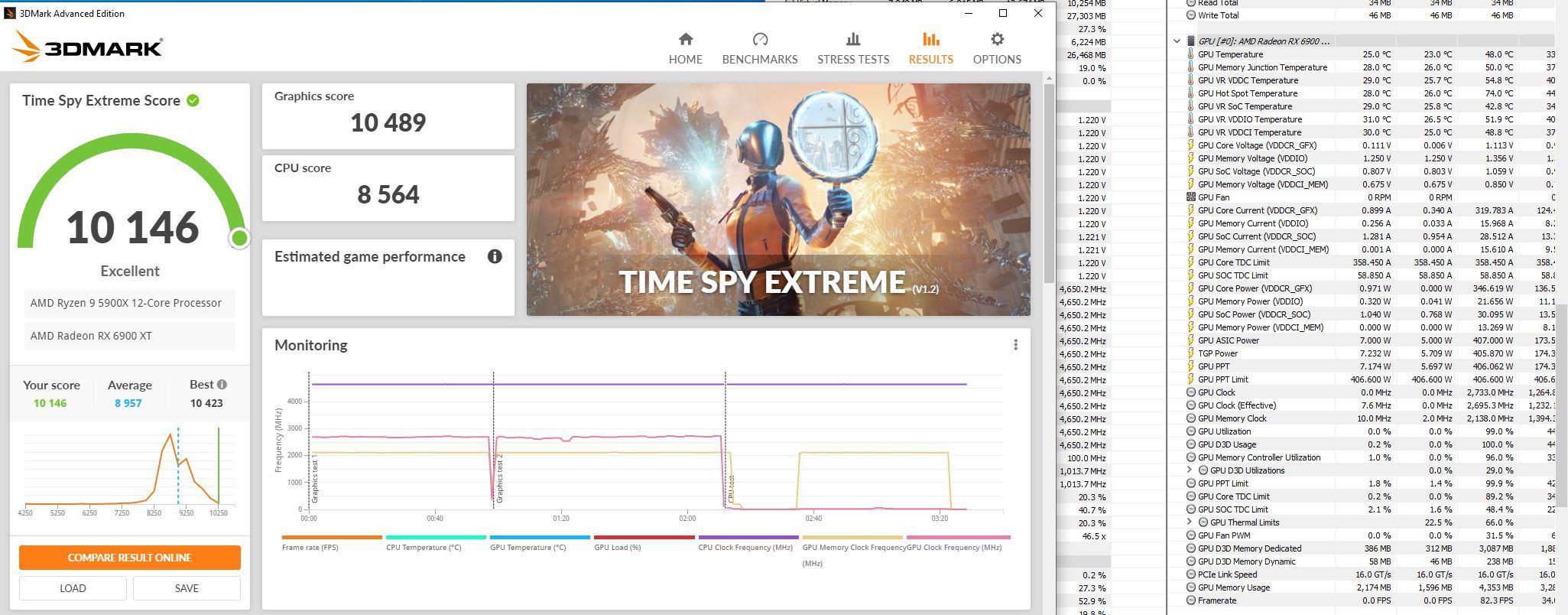
Task: Open estimated game performance info icon
Action: 495,256
